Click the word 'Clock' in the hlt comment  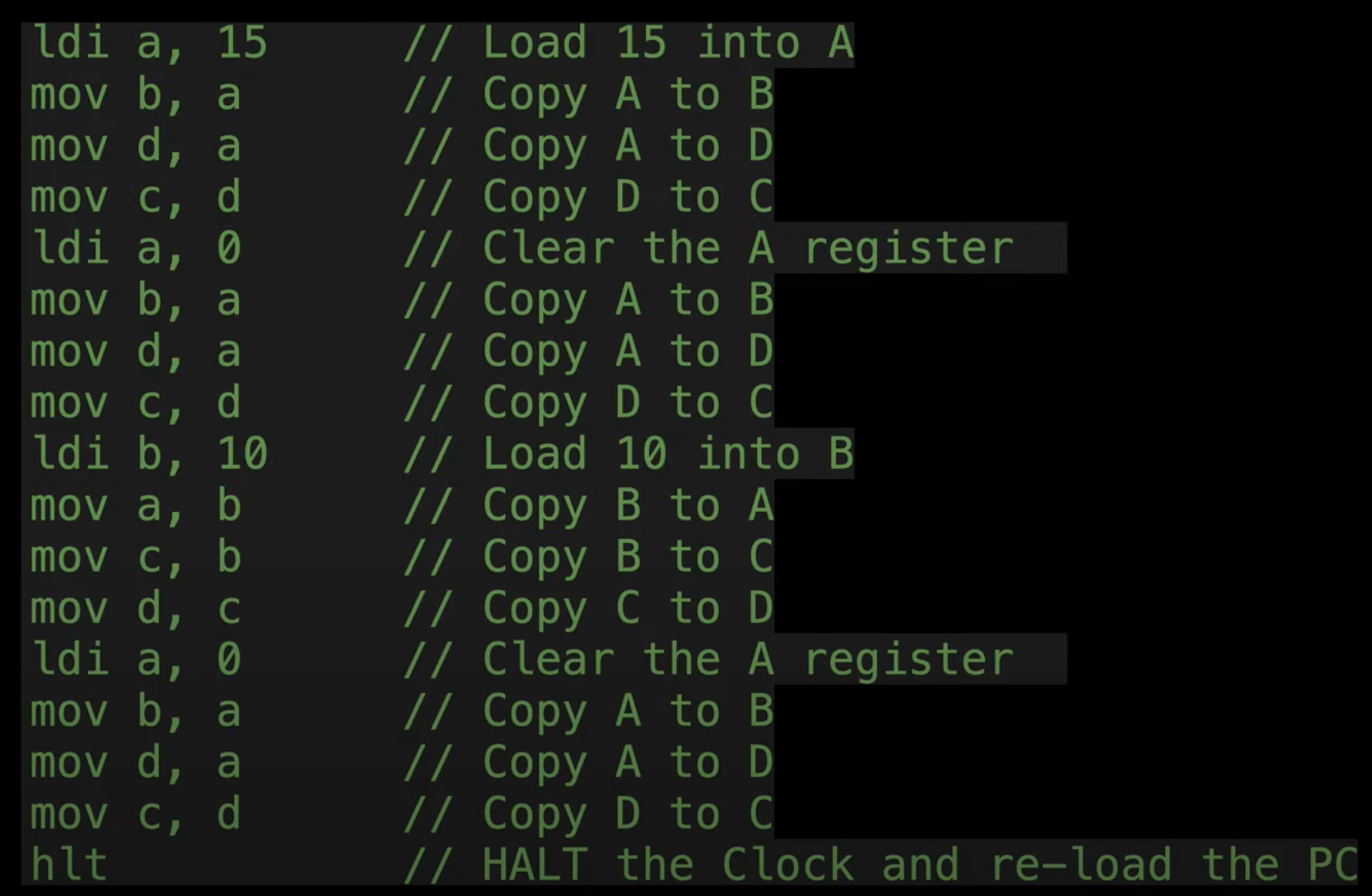(788, 864)
